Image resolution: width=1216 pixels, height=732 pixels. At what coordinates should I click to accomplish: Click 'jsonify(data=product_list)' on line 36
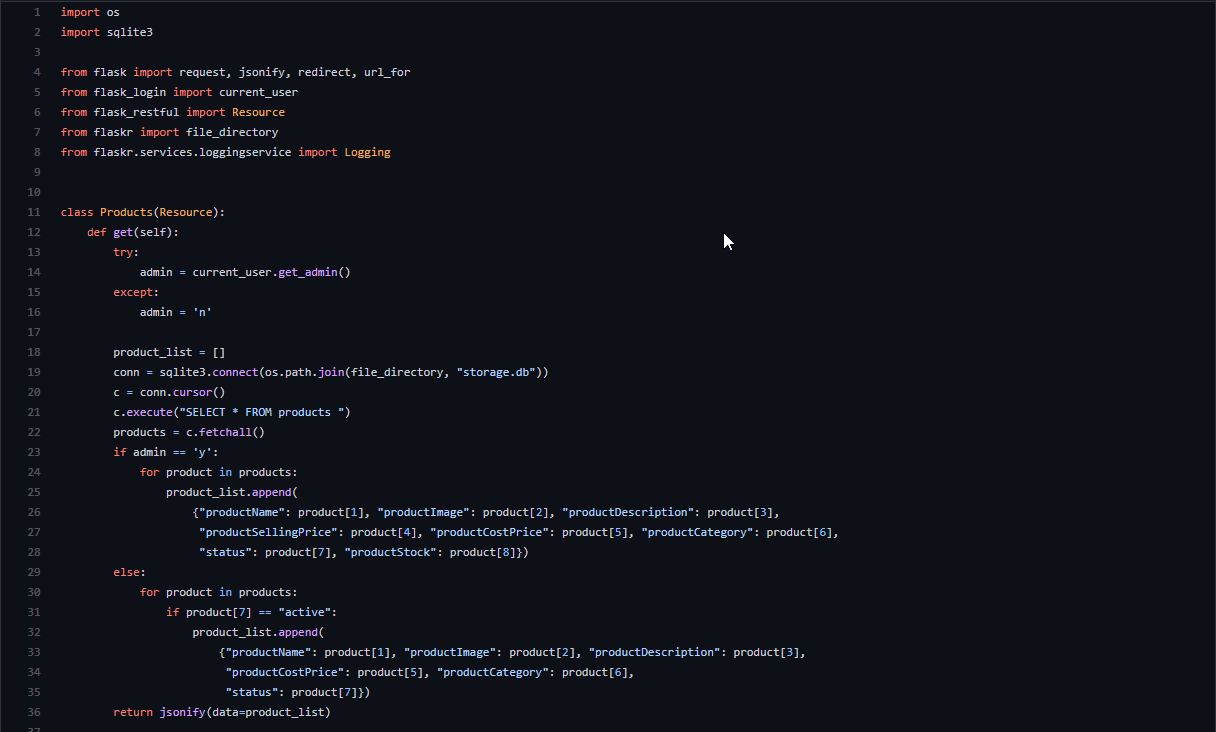tap(245, 712)
